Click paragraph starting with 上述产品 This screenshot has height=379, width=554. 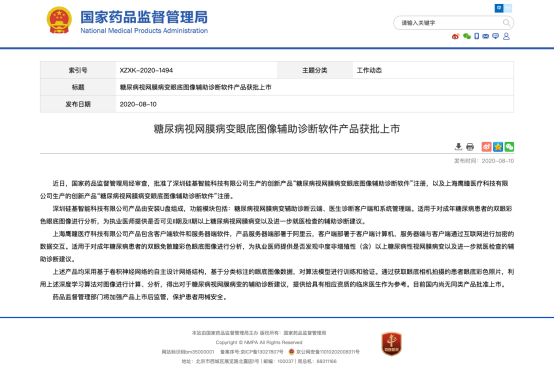pos(277,278)
